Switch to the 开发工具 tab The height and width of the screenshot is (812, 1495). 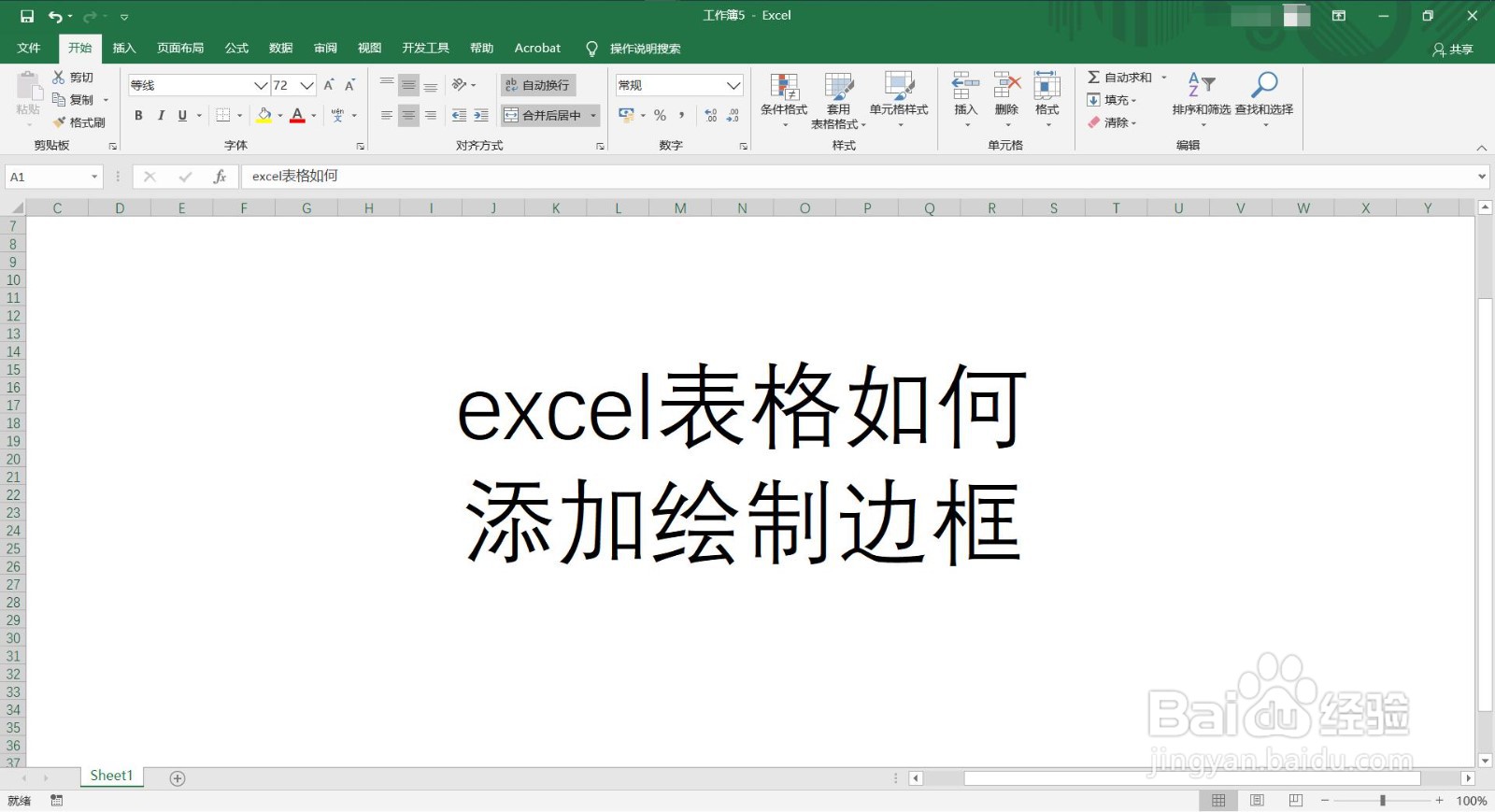point(426,48)
